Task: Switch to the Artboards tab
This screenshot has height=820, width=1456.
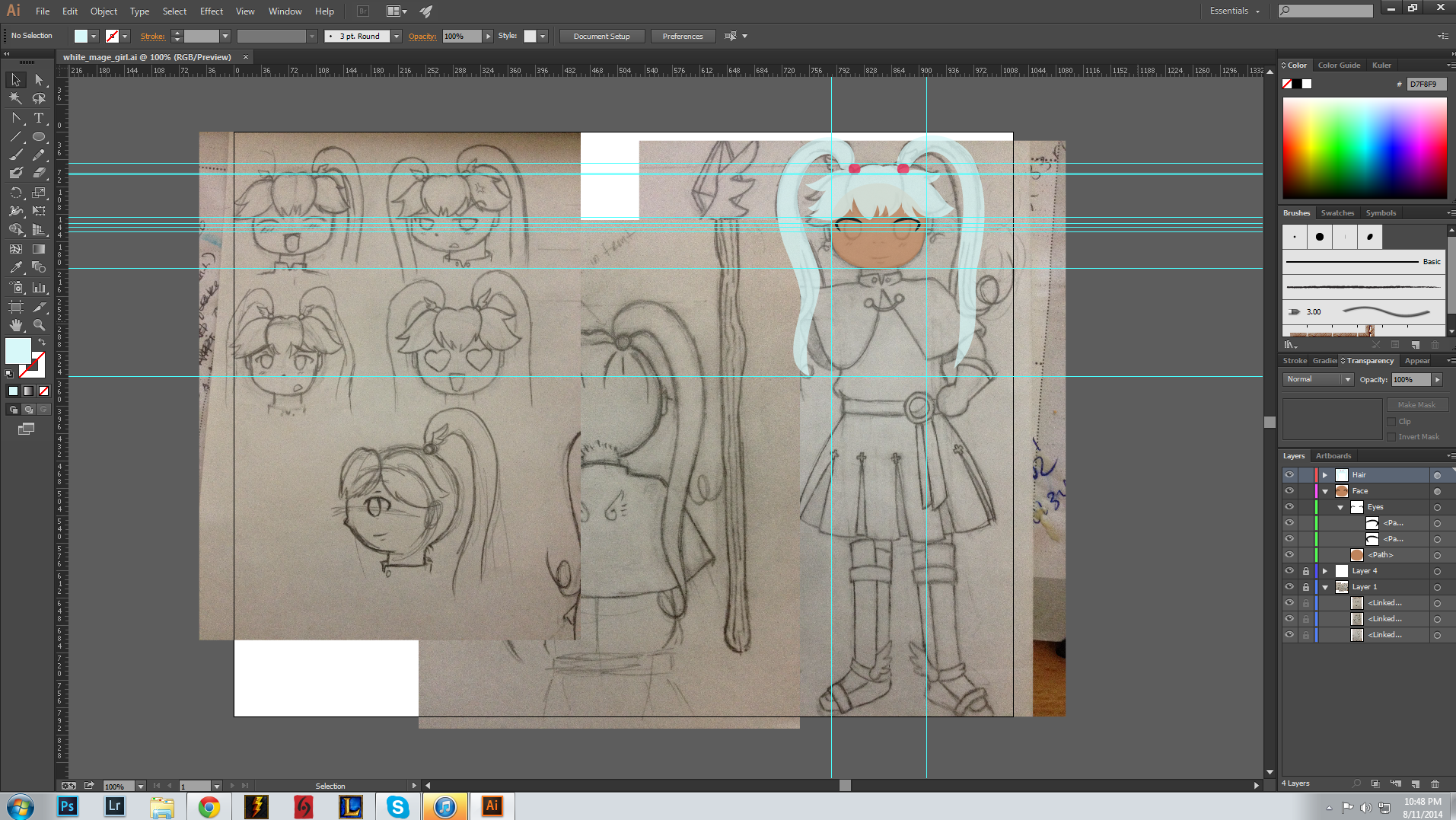Action: click(1333, 456)
